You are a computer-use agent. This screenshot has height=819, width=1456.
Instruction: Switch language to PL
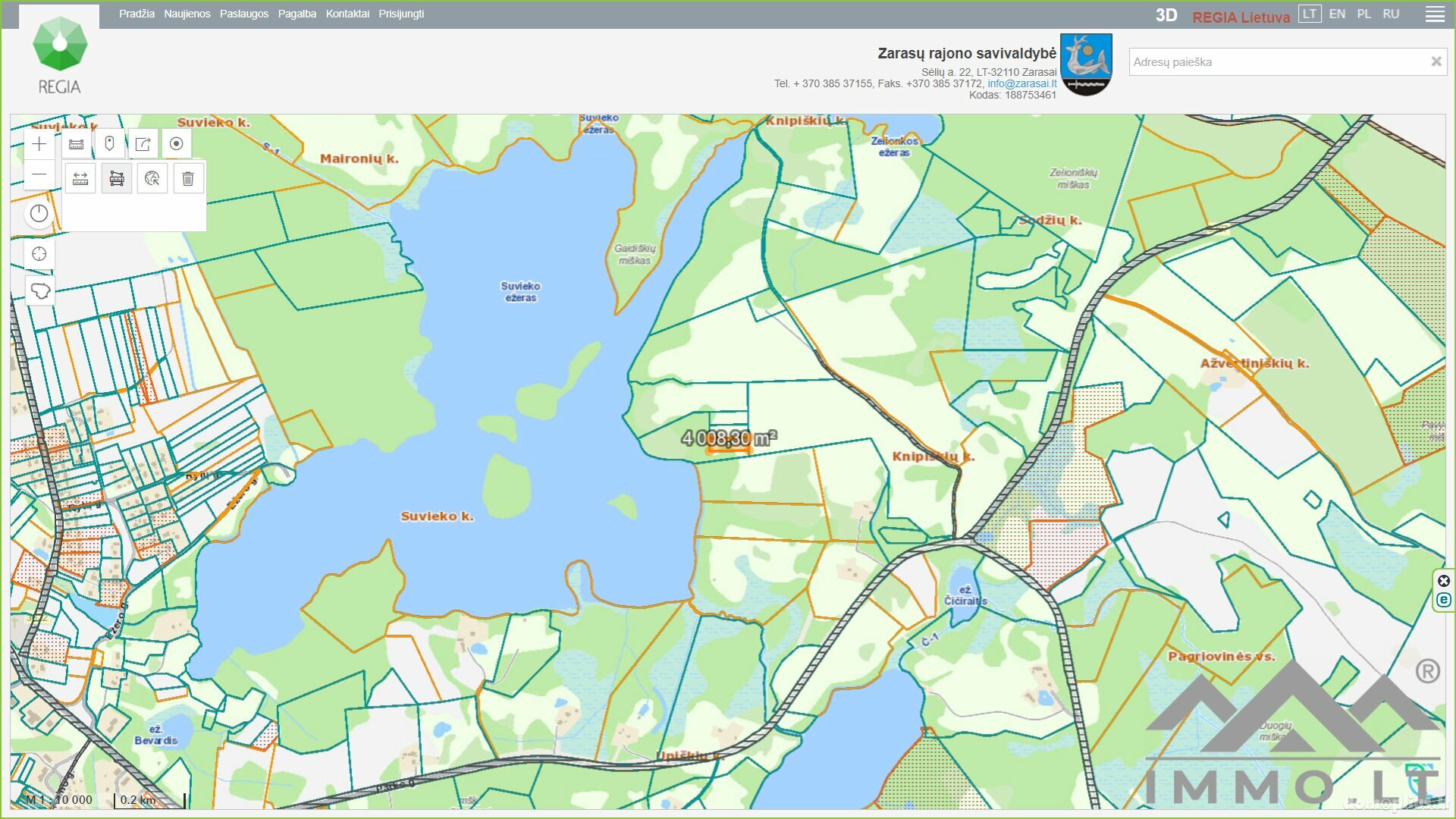[x=1364, y=14]
